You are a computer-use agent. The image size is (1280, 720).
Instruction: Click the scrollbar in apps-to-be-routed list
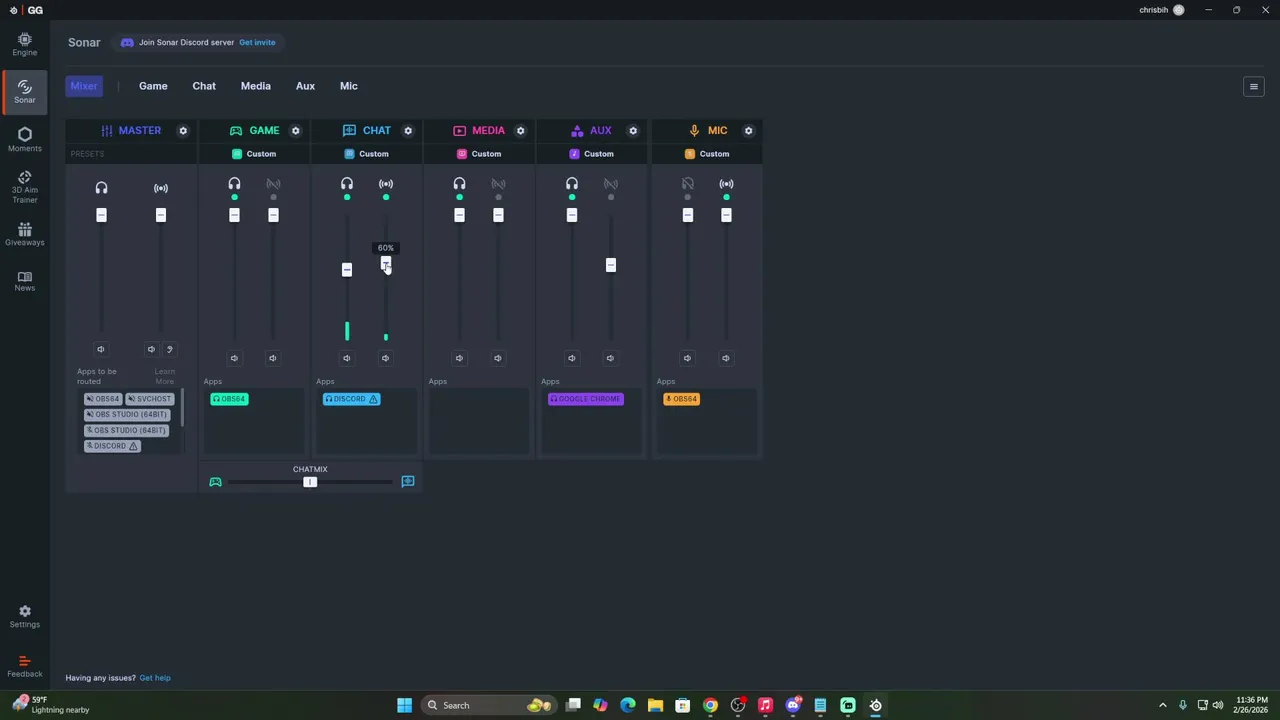tap(182, 407)
